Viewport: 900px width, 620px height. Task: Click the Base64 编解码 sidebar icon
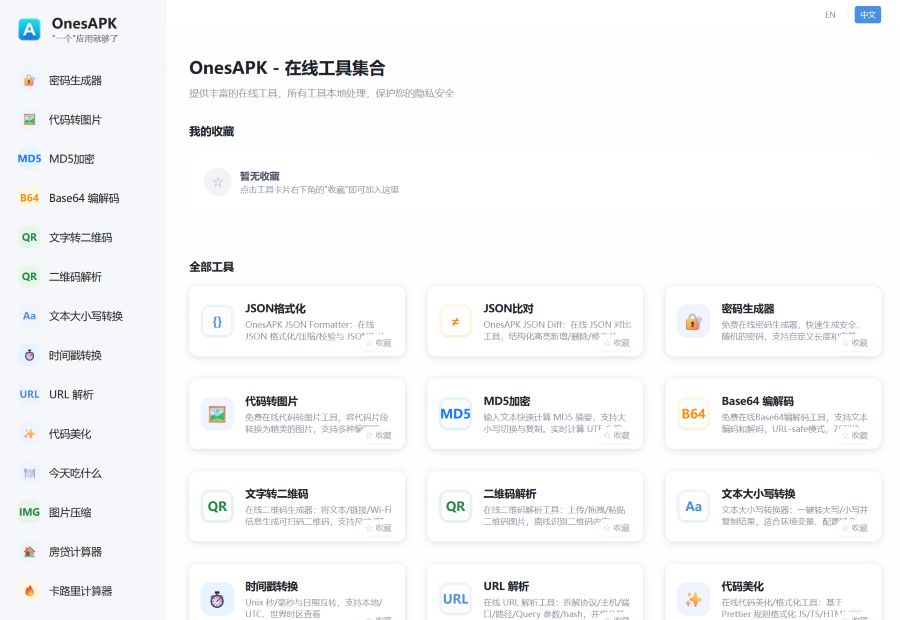coord(29,197)
